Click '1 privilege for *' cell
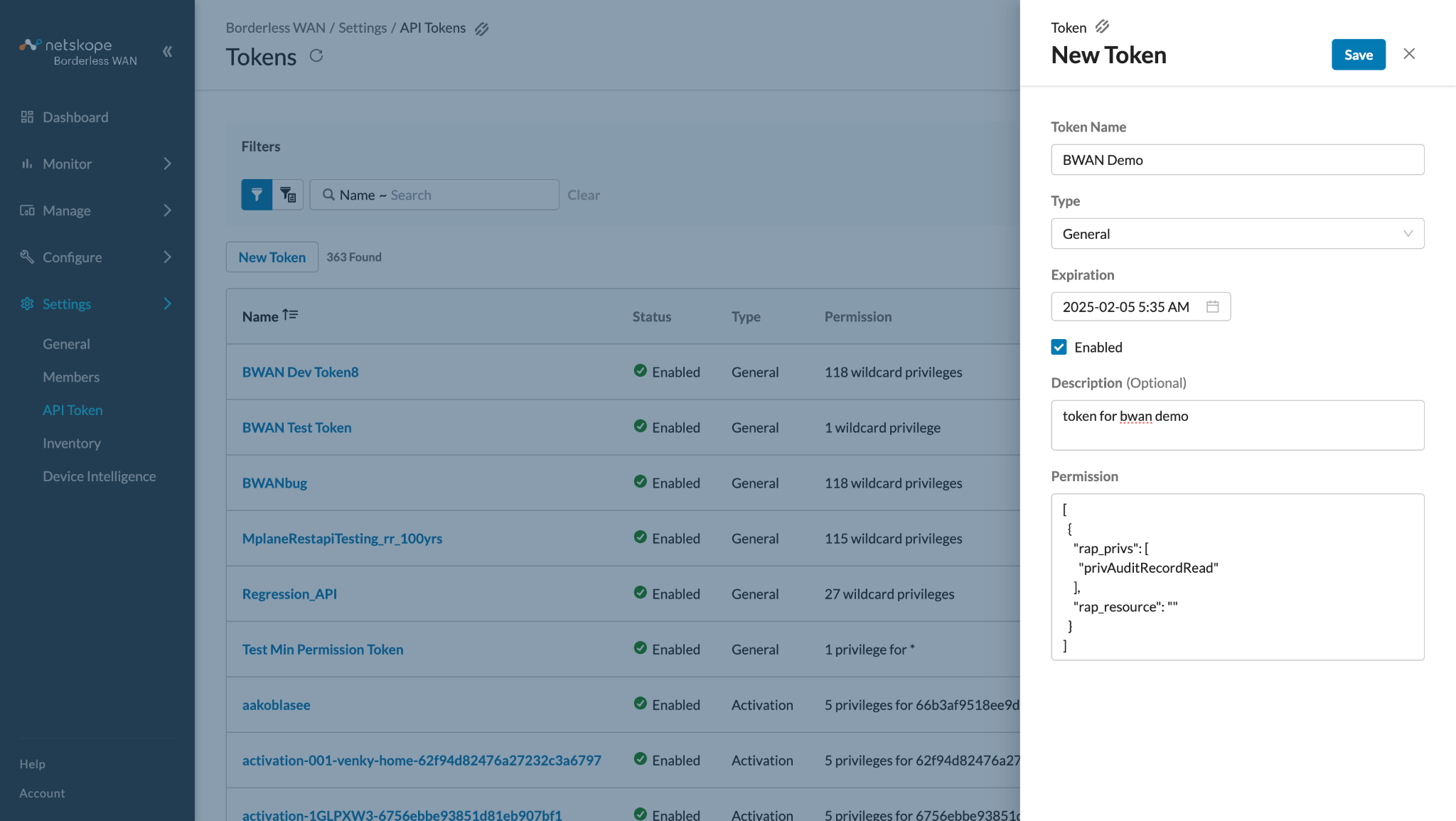The image size is (1456, 821). [x=869, y=649]
